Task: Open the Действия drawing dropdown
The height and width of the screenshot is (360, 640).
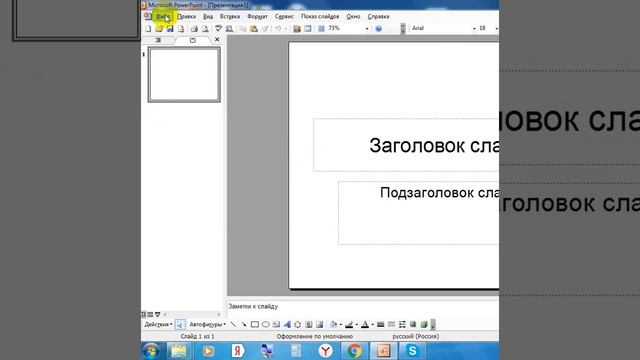Action: [158, 324]
